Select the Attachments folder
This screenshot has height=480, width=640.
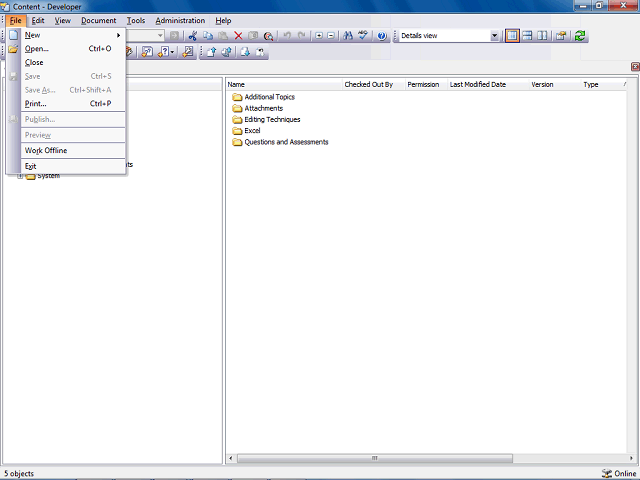[x=258, y=108]
